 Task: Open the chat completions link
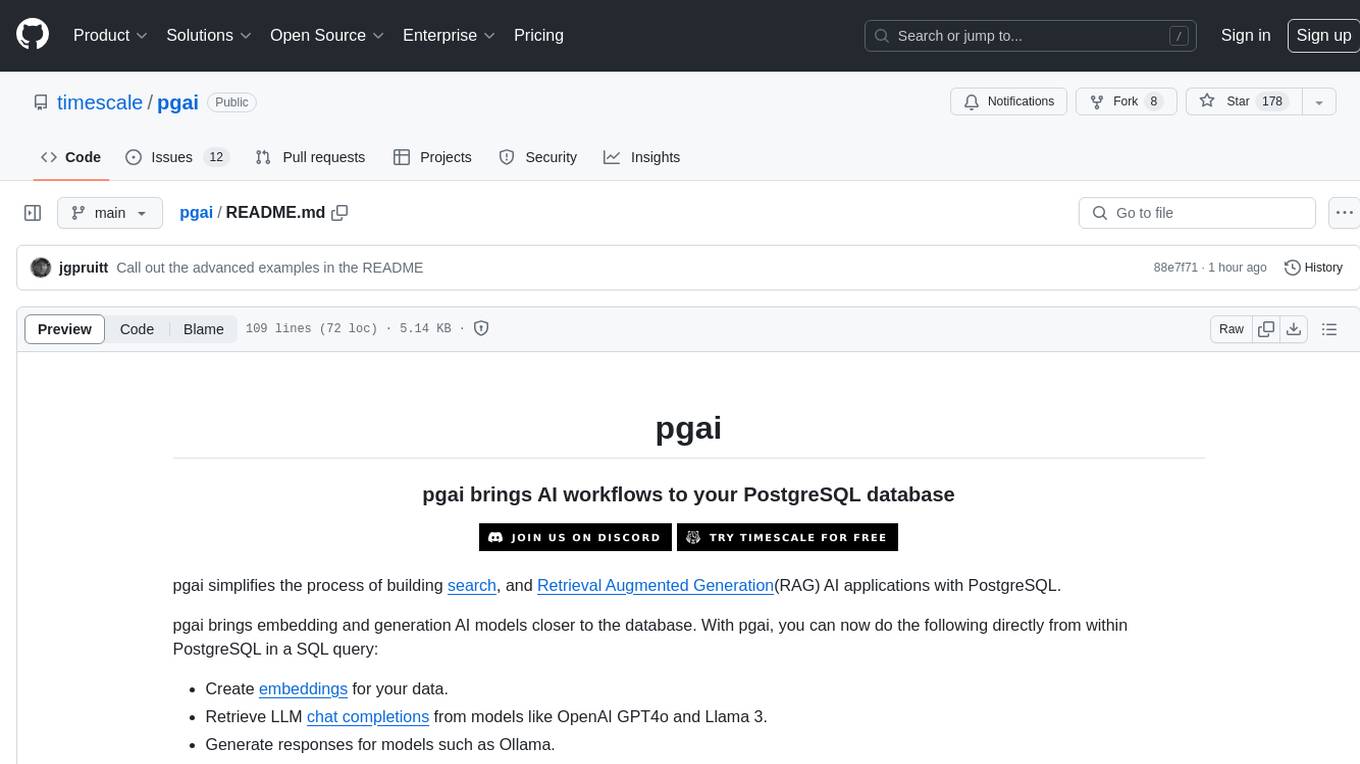tap(368, 717)
